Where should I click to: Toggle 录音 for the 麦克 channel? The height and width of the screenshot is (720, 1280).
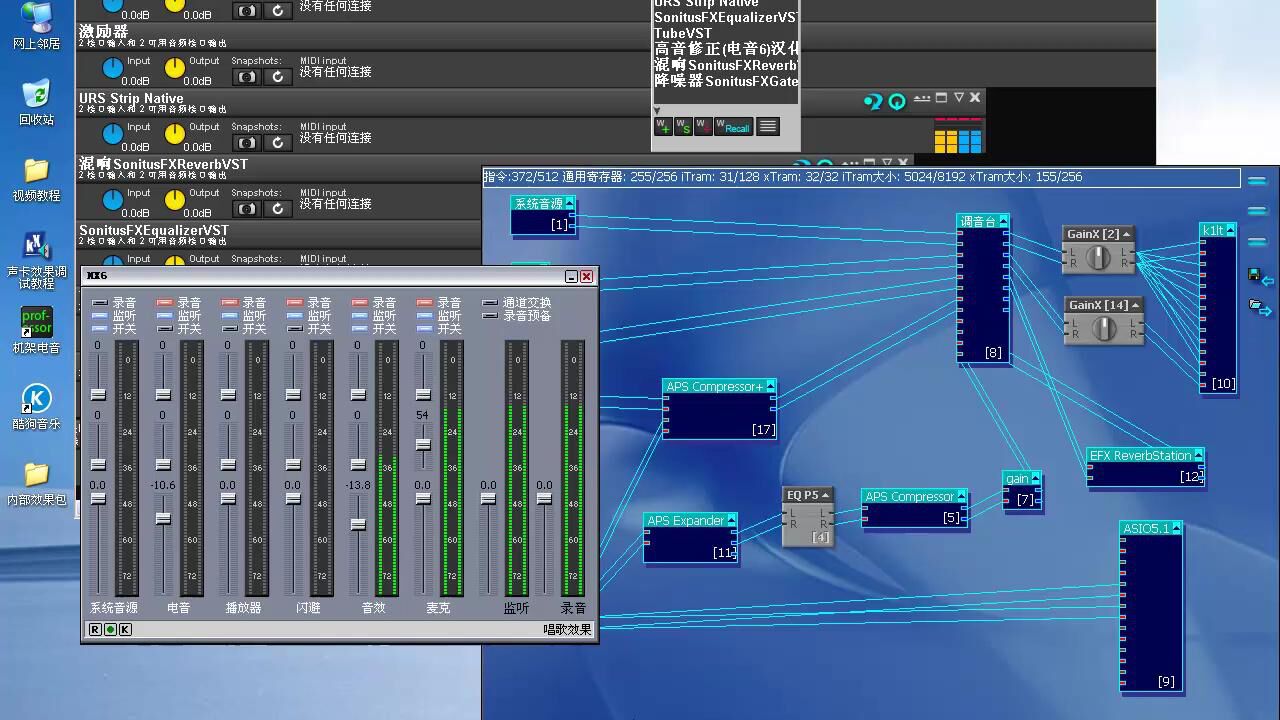(x=424, y=303)
